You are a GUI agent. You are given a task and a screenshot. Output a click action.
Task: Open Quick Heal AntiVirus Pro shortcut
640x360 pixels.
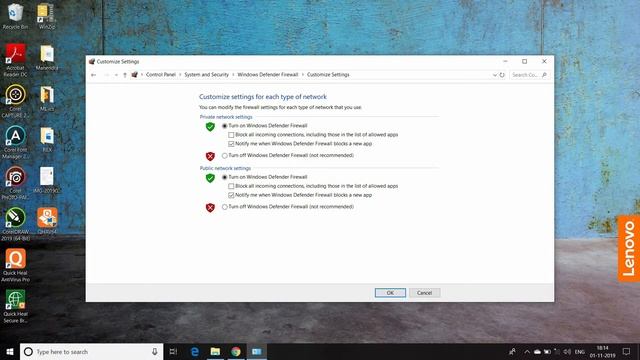point(16,265)
